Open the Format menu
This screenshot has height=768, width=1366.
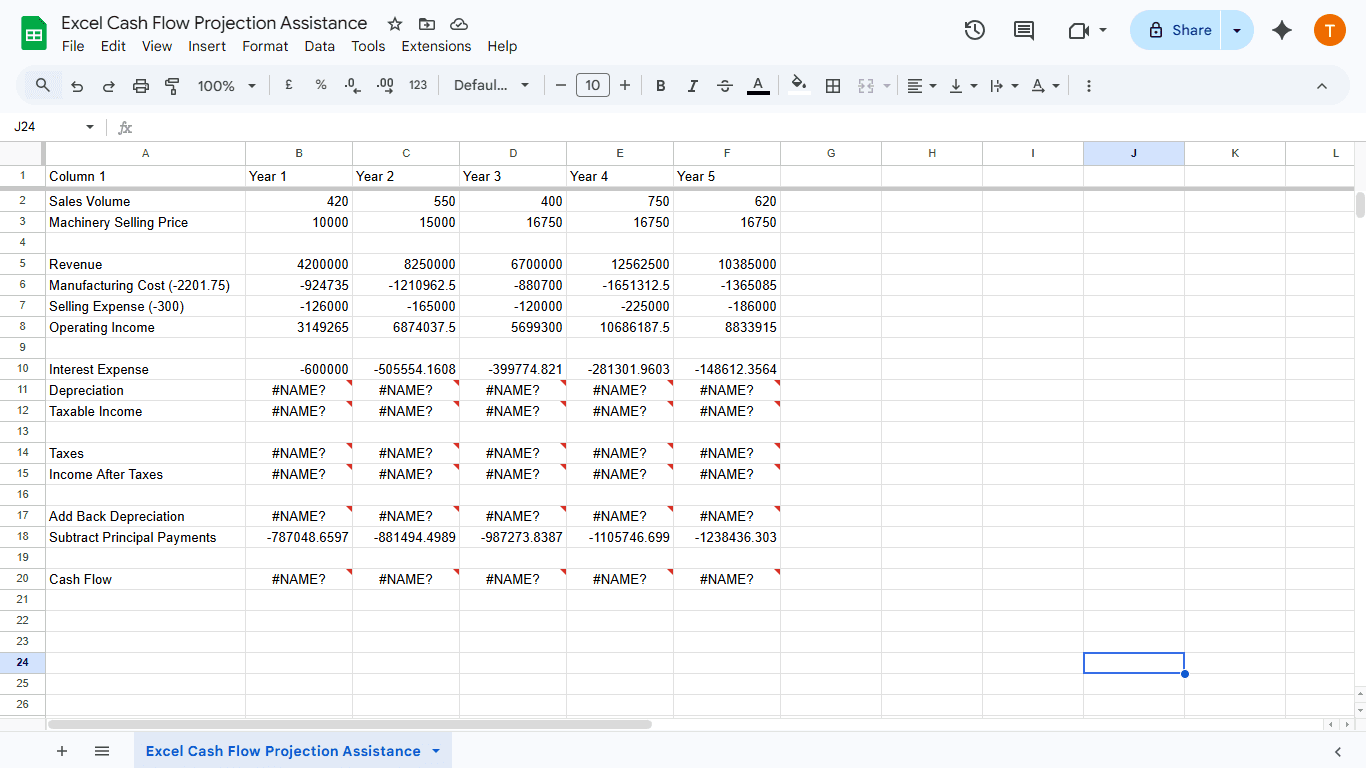click(x=265, y=46)
